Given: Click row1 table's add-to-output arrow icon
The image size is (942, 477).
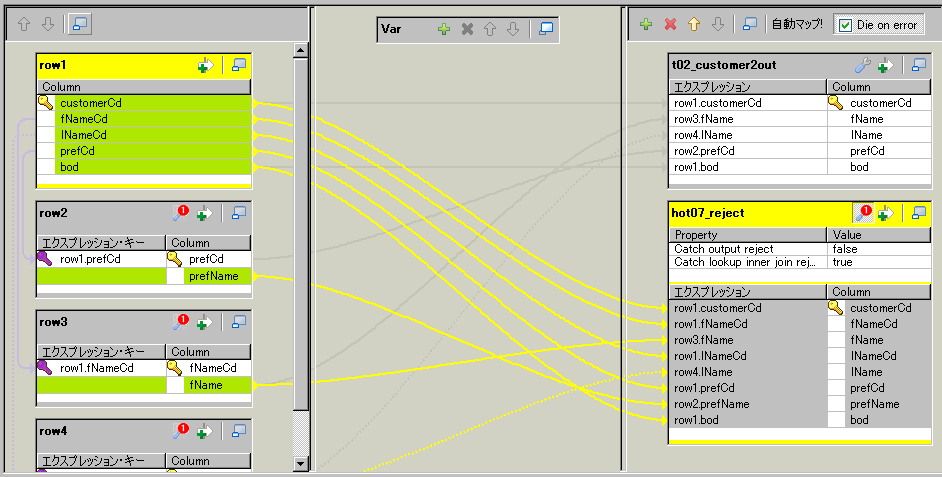Looking at the screenshot, I should 205,65.
